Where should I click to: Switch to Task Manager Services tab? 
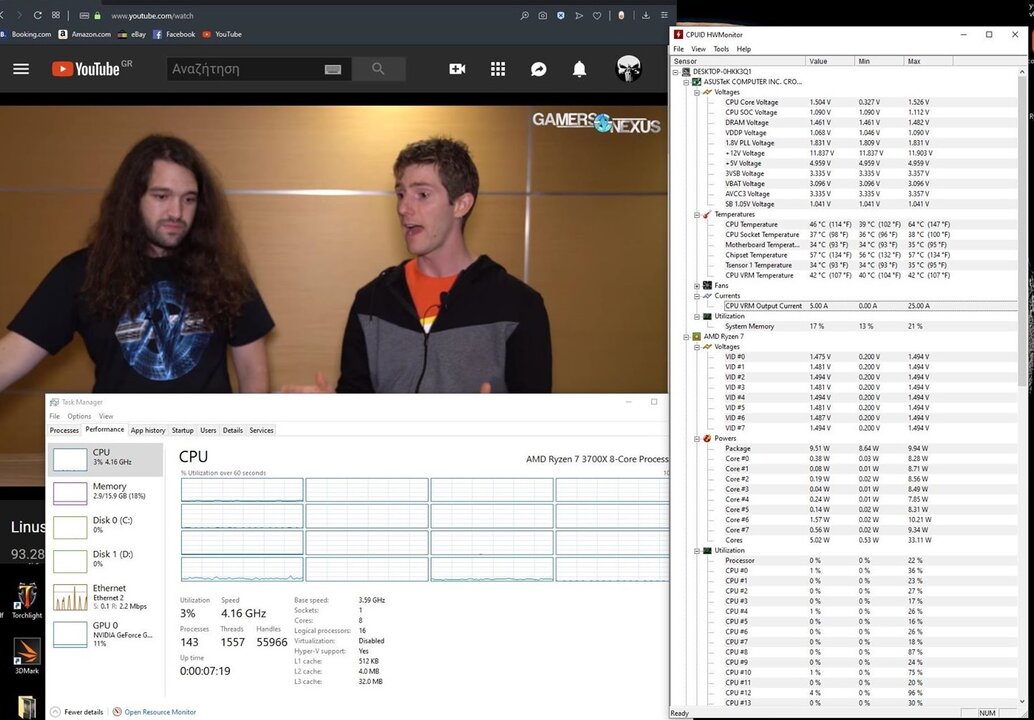[261, 431]
